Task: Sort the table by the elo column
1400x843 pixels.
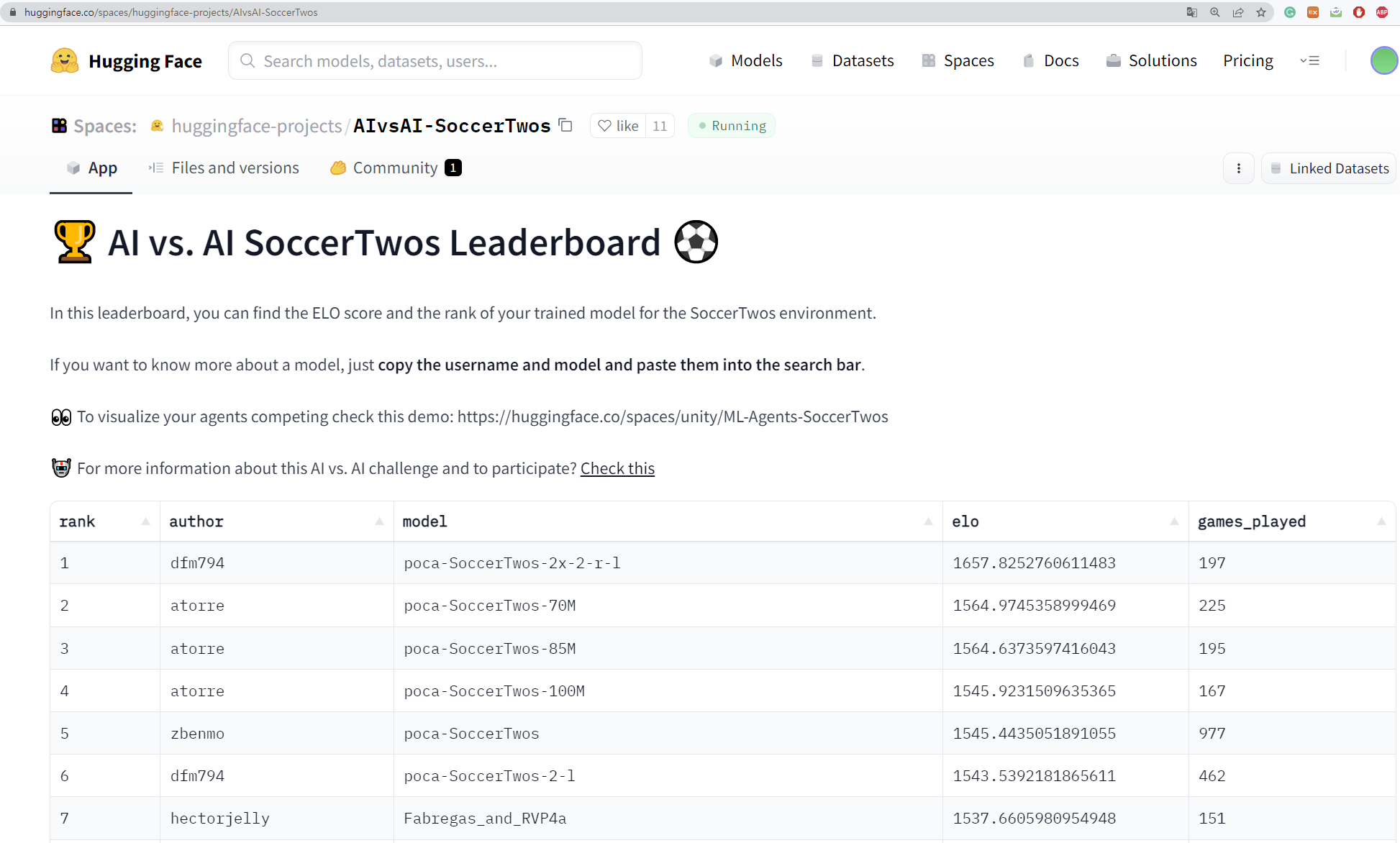Action: tap(1174, 521)
